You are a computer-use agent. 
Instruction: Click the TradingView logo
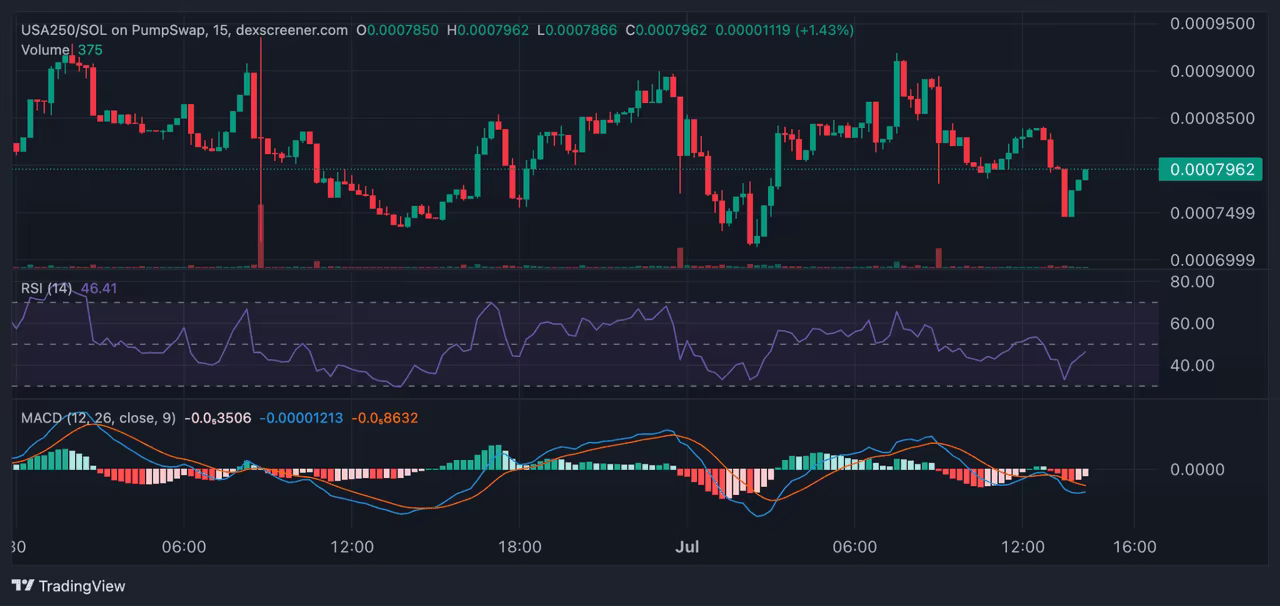[x=69, y=586]
